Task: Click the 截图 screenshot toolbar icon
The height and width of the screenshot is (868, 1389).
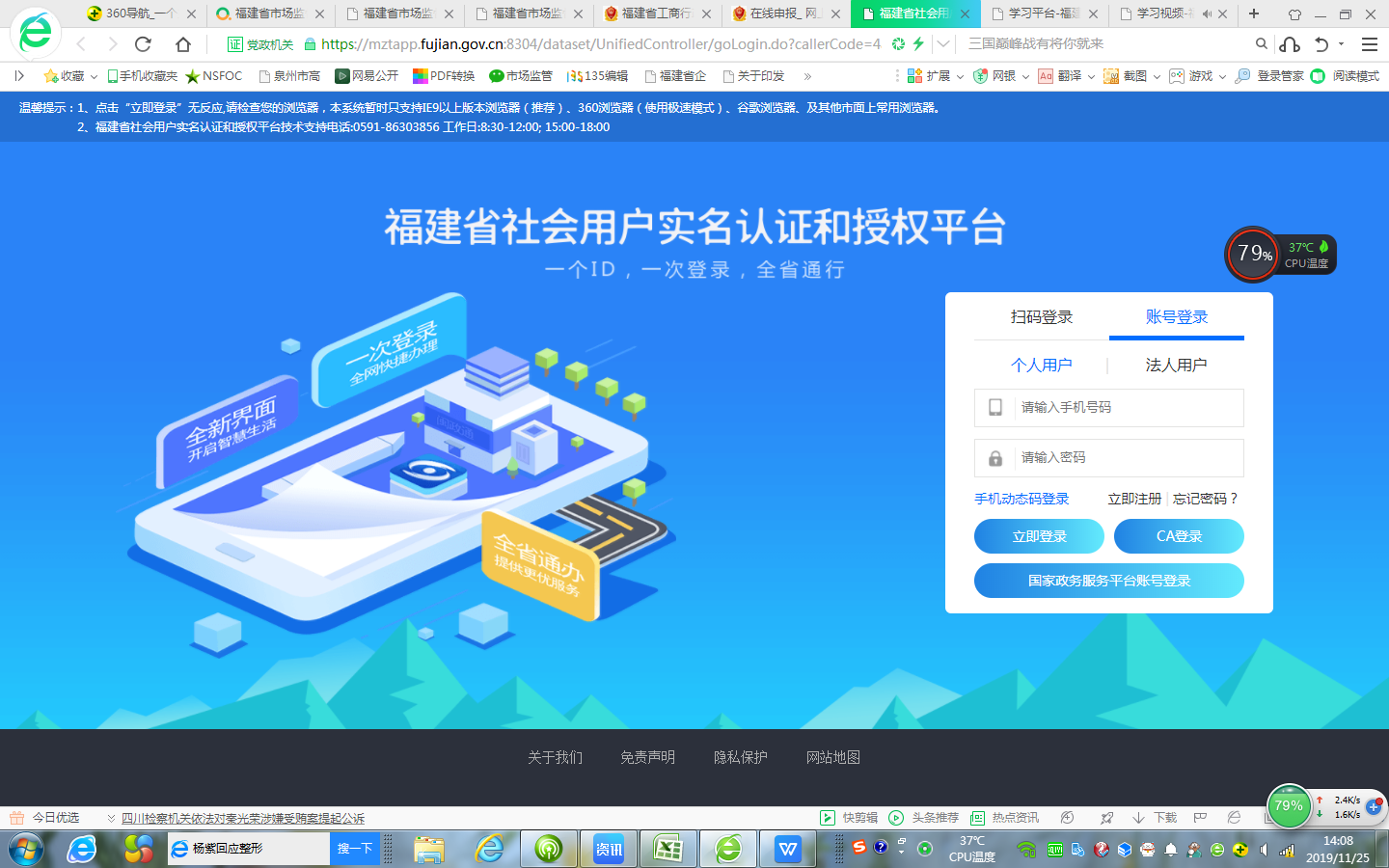Action: (1127, 76)
